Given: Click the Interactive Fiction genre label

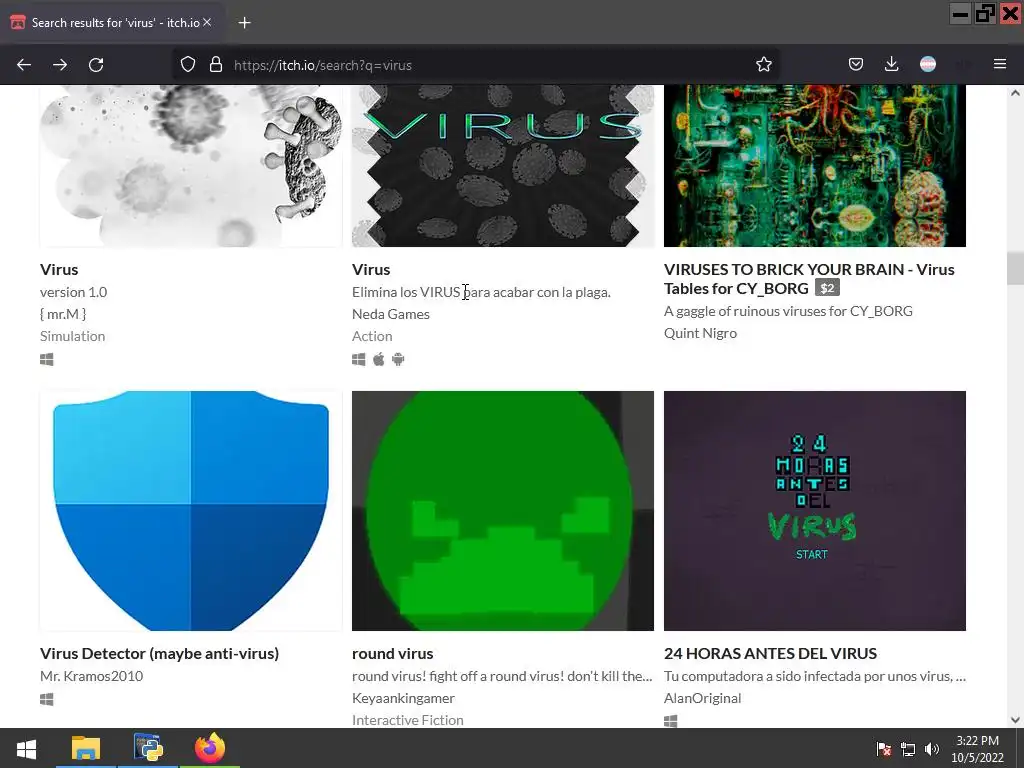Looking at the screenshot, I should point(408,720).
